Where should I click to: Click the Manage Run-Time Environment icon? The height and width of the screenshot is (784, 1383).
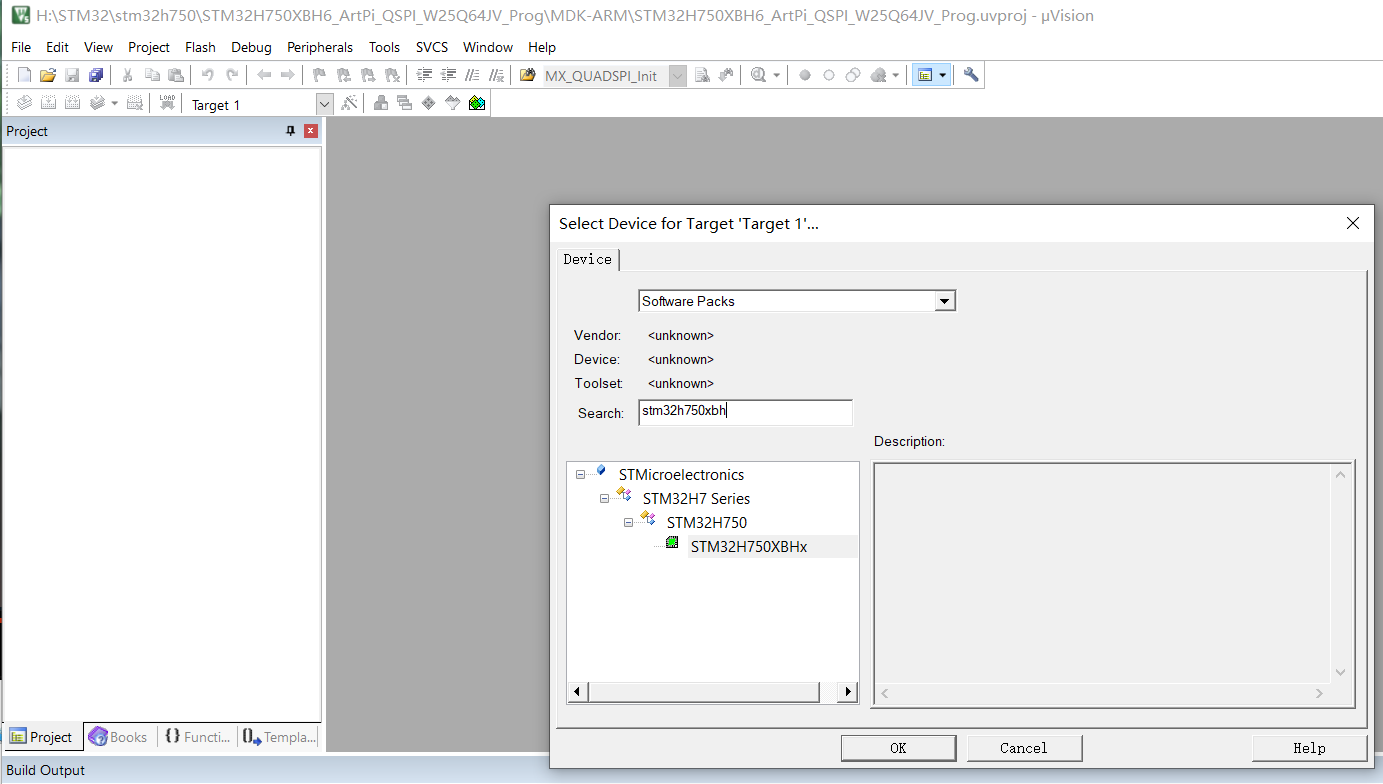429,103
